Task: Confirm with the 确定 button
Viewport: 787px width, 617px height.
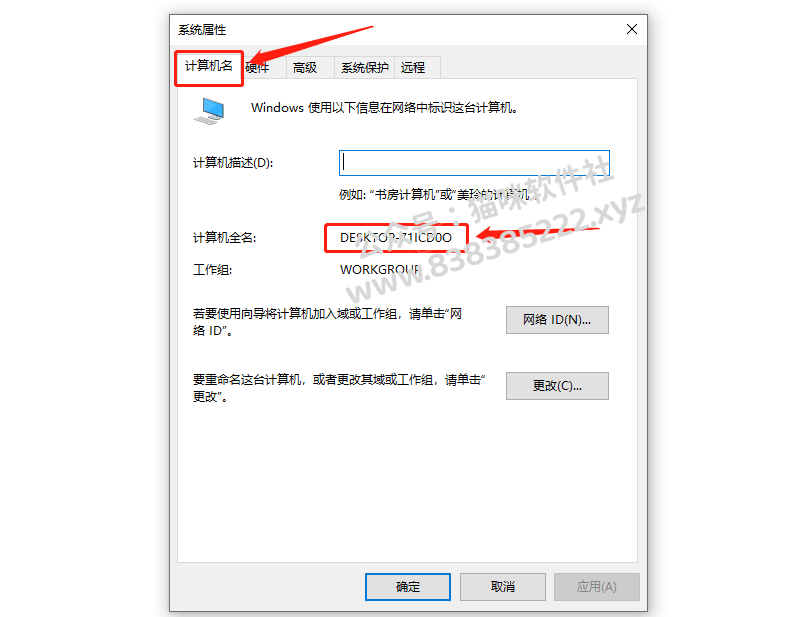Action: [408, 586]
